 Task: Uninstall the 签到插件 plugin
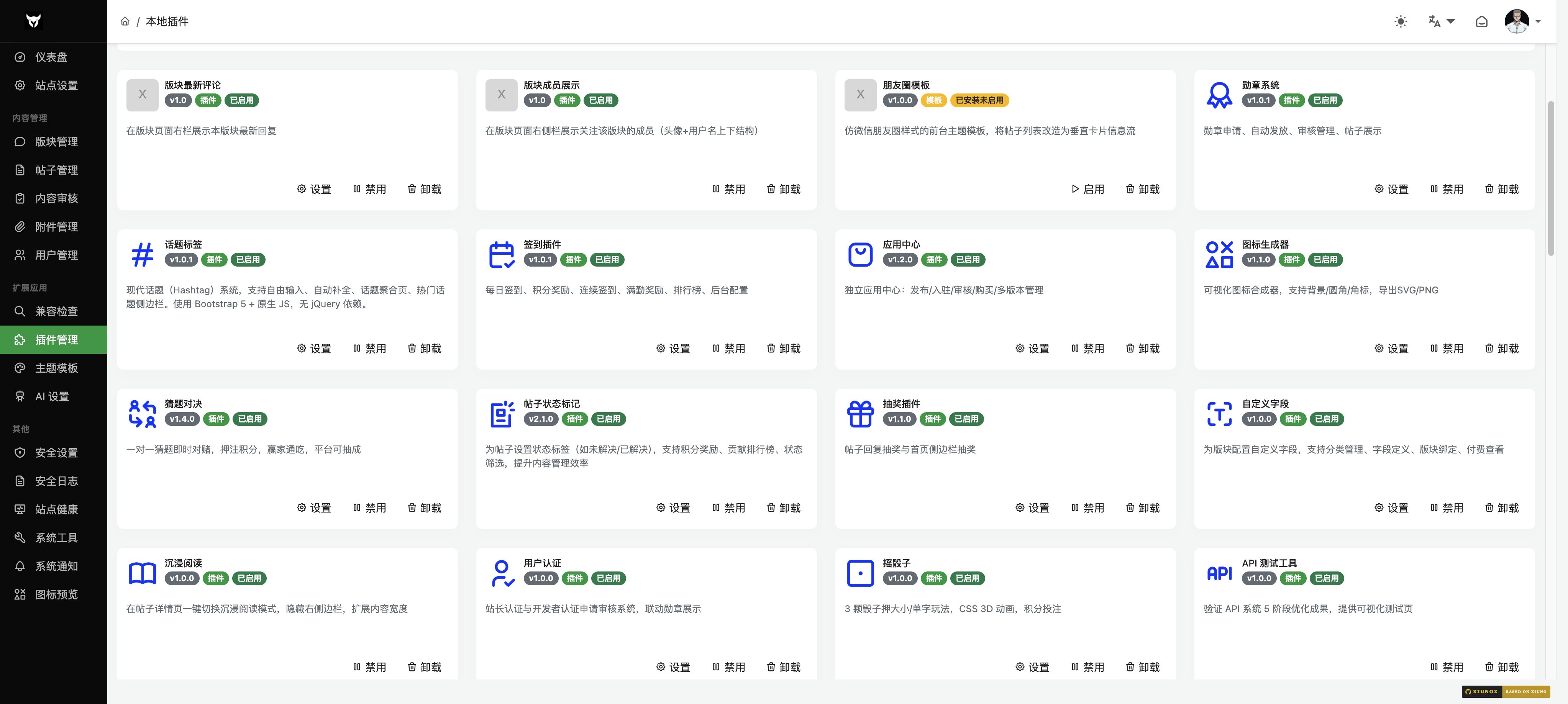[783, 349]
